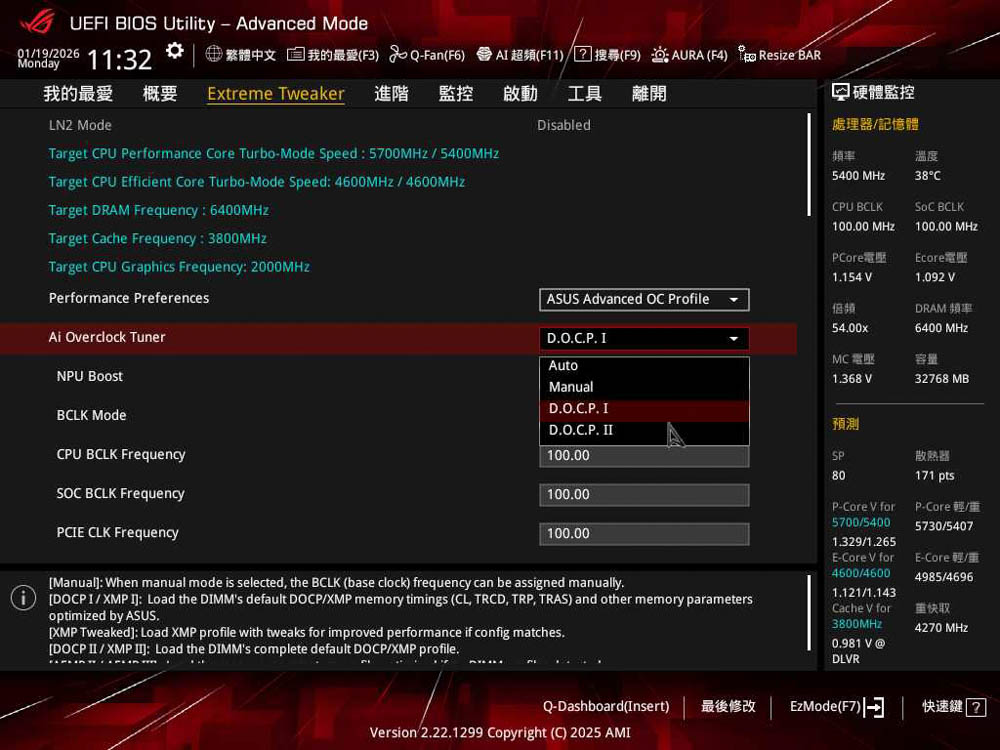Expand the Performance Preferences dropdown
This screenshot has height=750, width=1000.
pyautogui.click(x=644, y=299)
